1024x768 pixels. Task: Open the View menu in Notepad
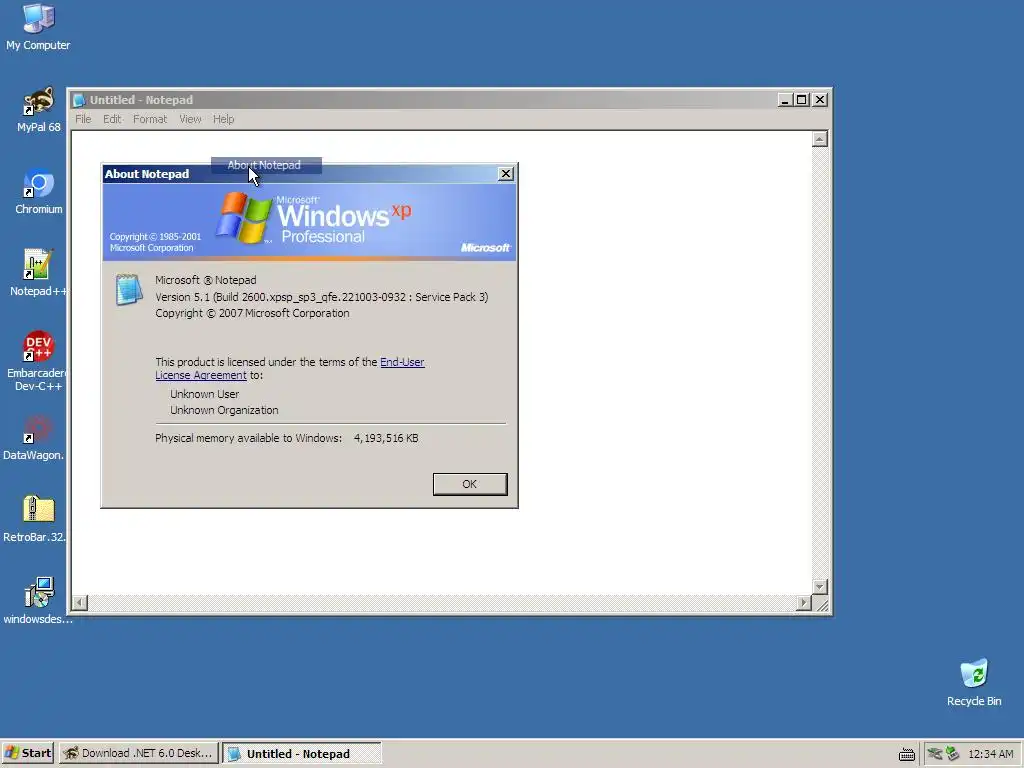coord(190,119)
